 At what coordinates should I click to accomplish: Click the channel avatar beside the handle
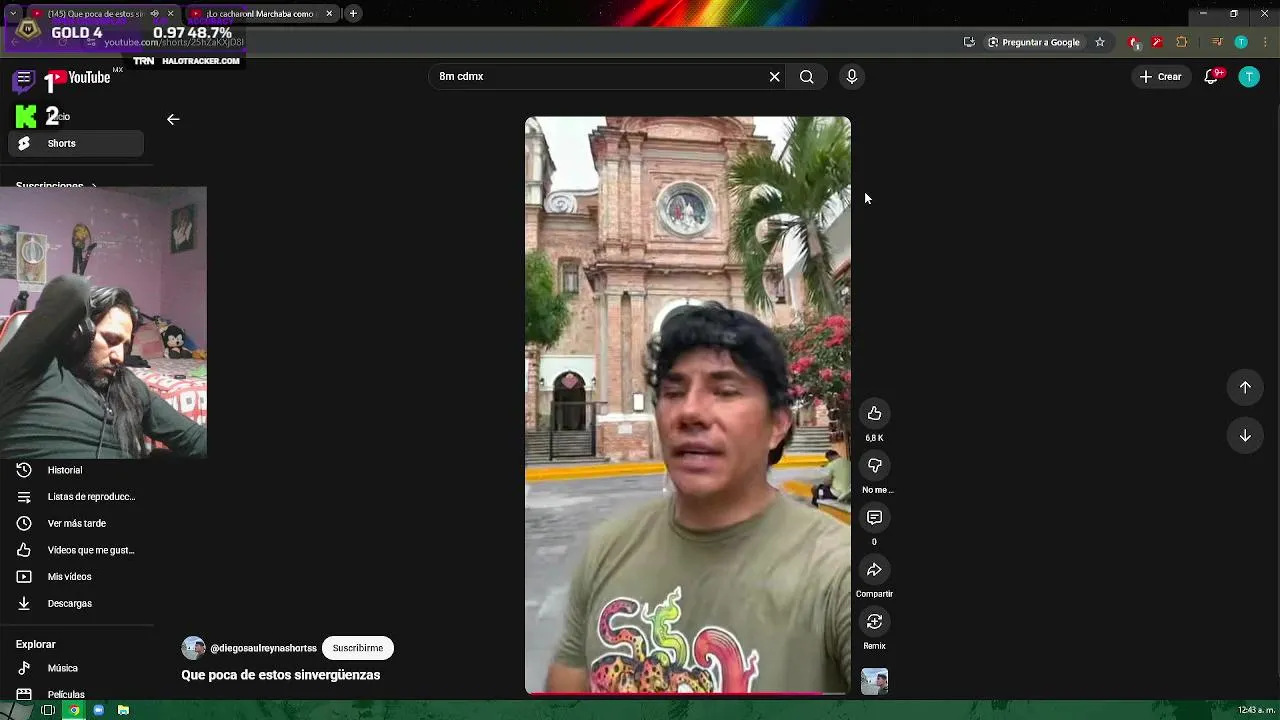pos(193,648)
